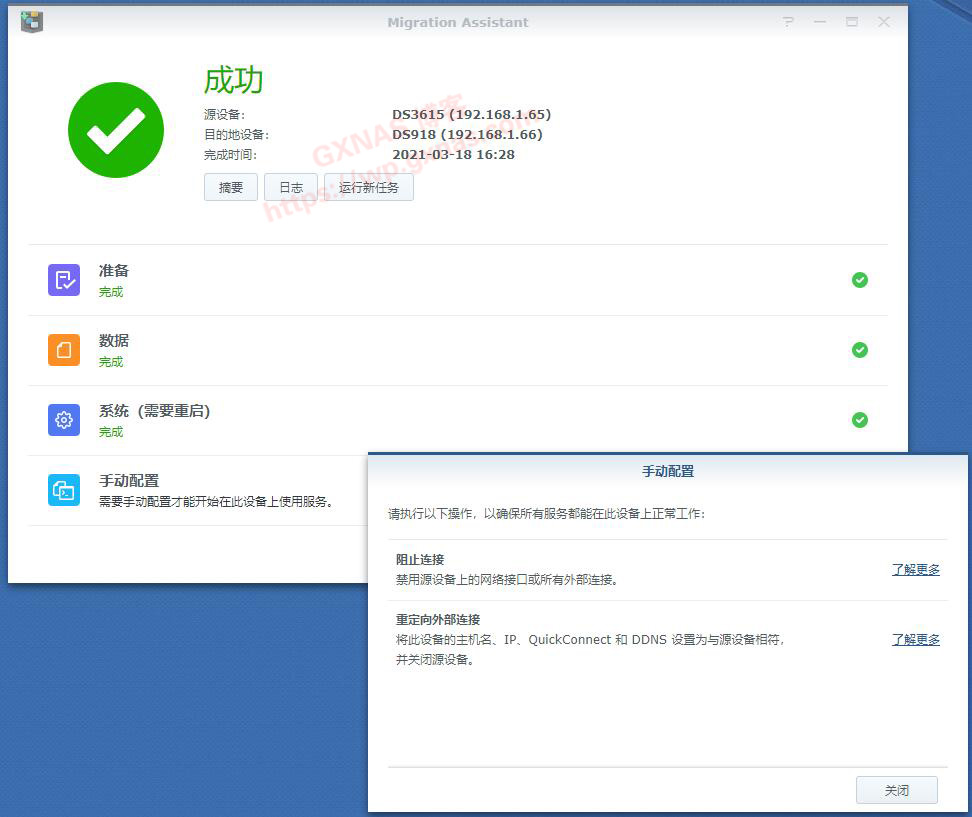Select the 数据 row title
Viewport: 972px width, 817px height.
(113, 341)
